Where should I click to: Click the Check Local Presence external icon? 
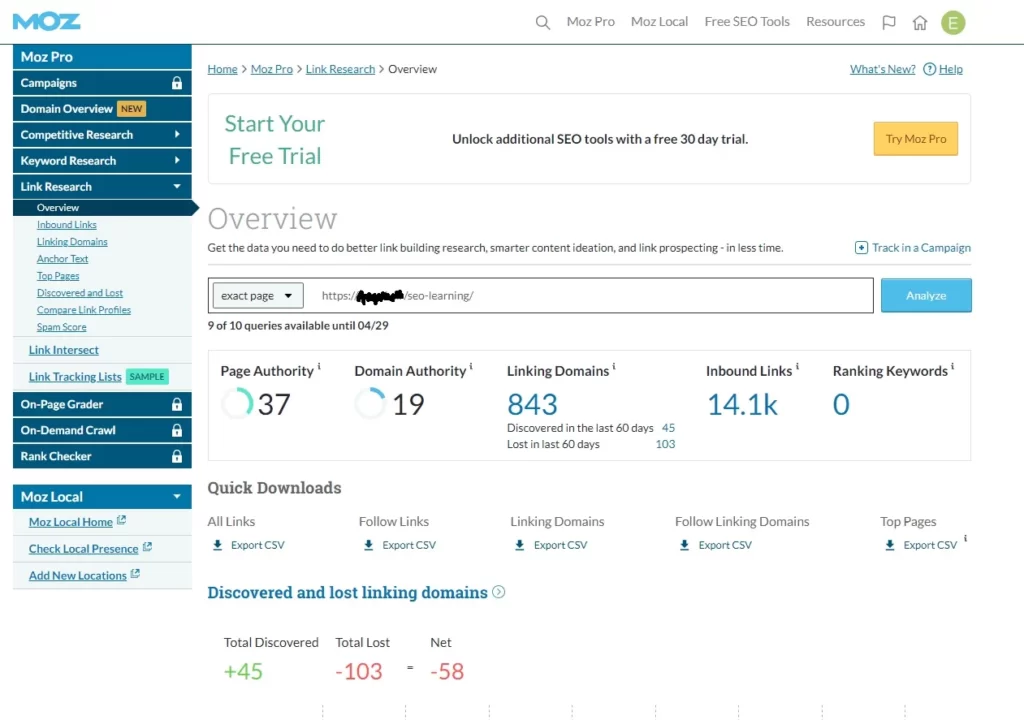[x=147, y=547]
